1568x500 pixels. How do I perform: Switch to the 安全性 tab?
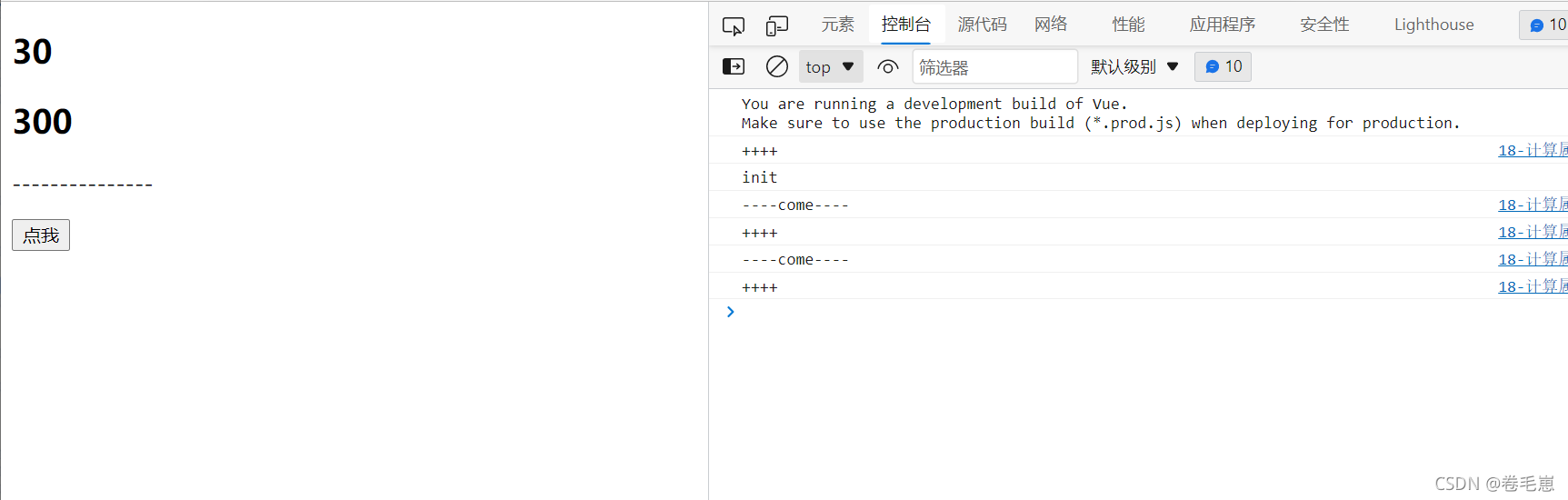(x=1324, y=25)
